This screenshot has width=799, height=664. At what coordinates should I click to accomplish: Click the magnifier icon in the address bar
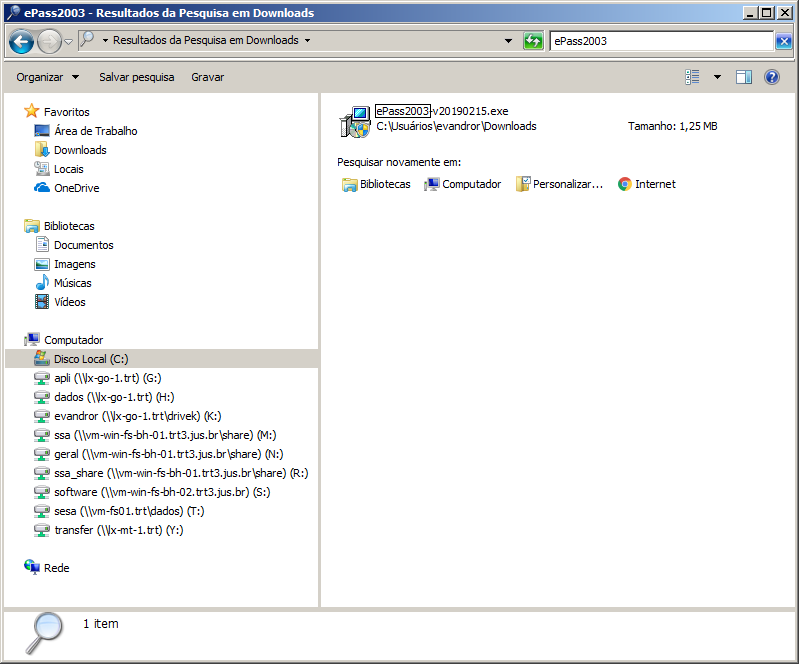pyautogui.click(x=88, y=39)
